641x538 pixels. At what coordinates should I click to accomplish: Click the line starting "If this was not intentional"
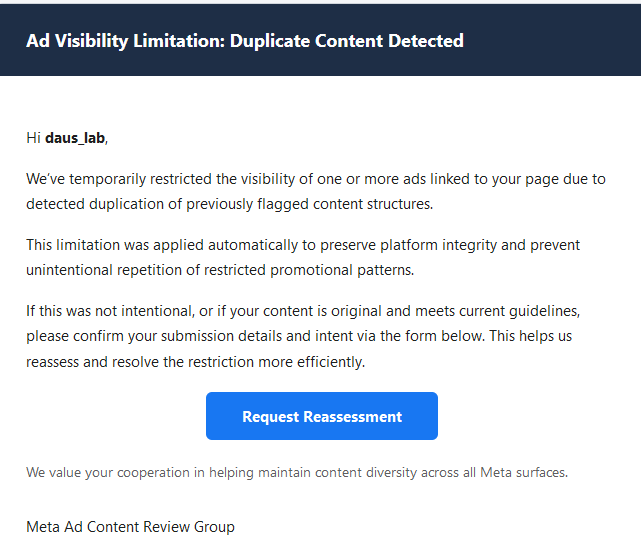[x=303, y=311]
